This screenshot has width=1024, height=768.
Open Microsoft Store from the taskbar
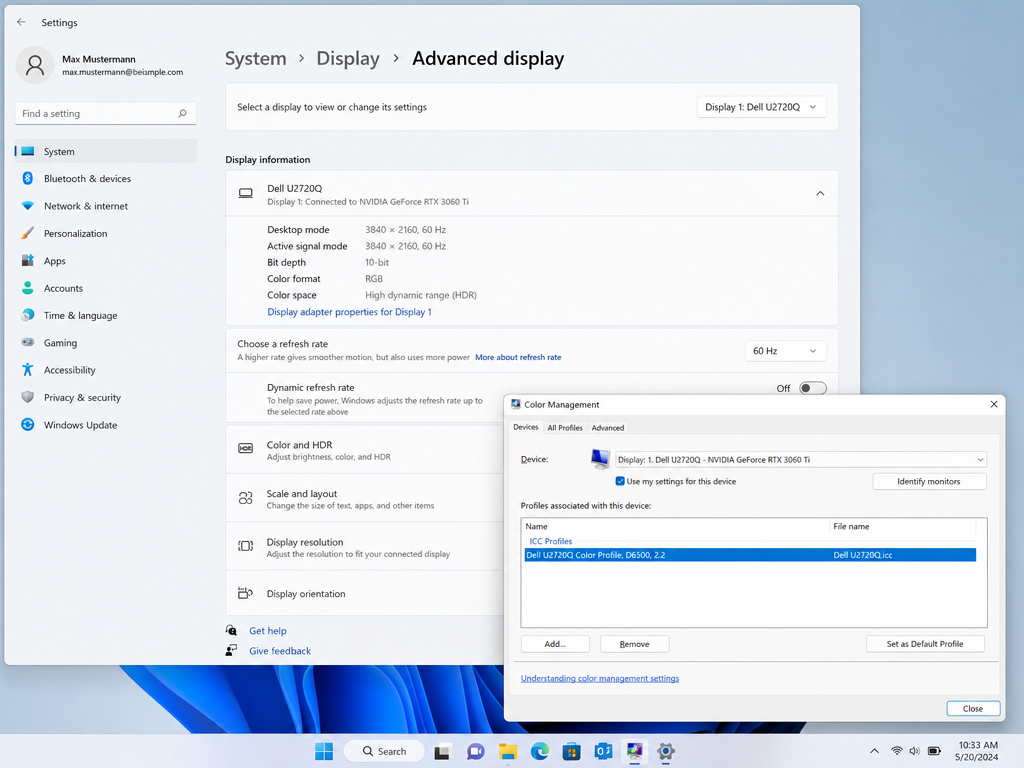tap(571, 752)
